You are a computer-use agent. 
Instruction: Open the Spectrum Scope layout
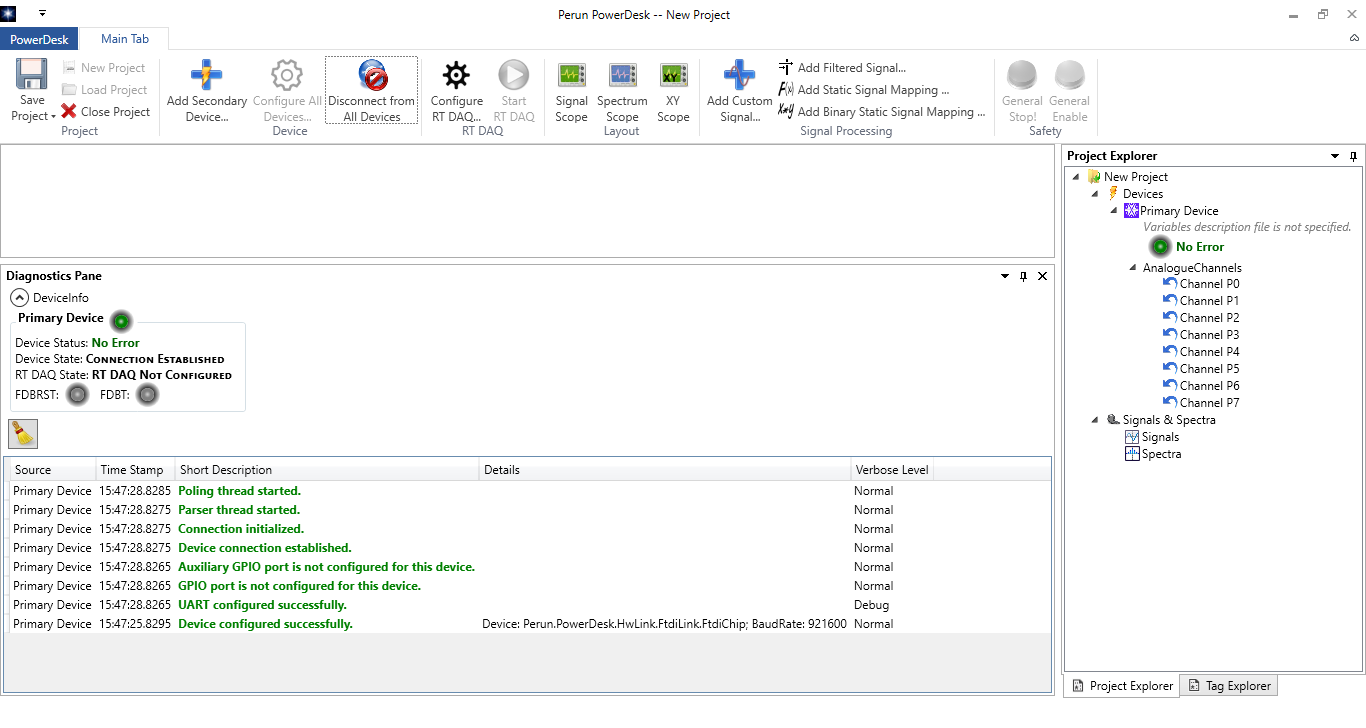tap(622, 76)
